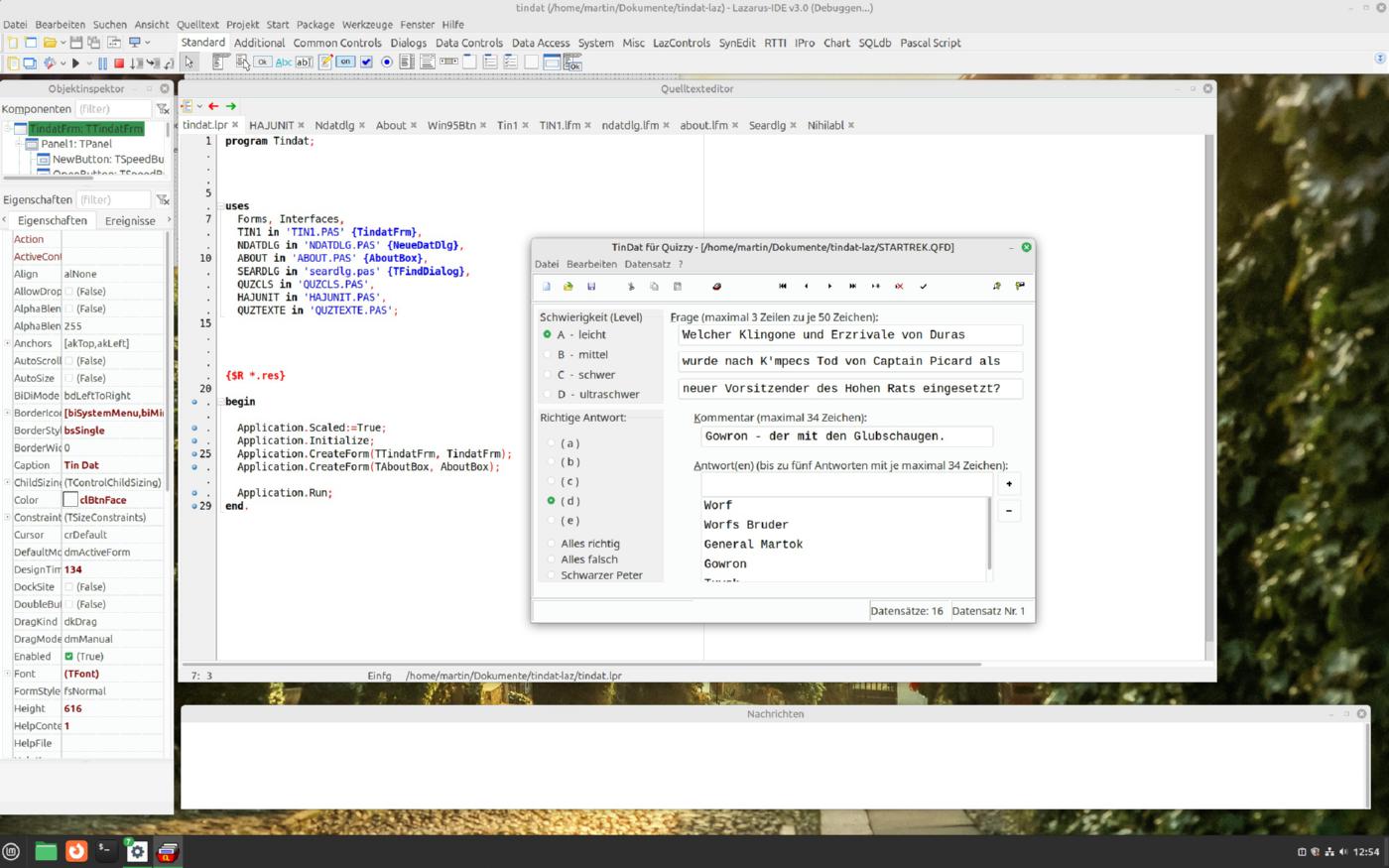Select the TLabel 'Abc' component in palette
Image resolution: width=1389 pixels, height=868 pixels.
(283, 62)
